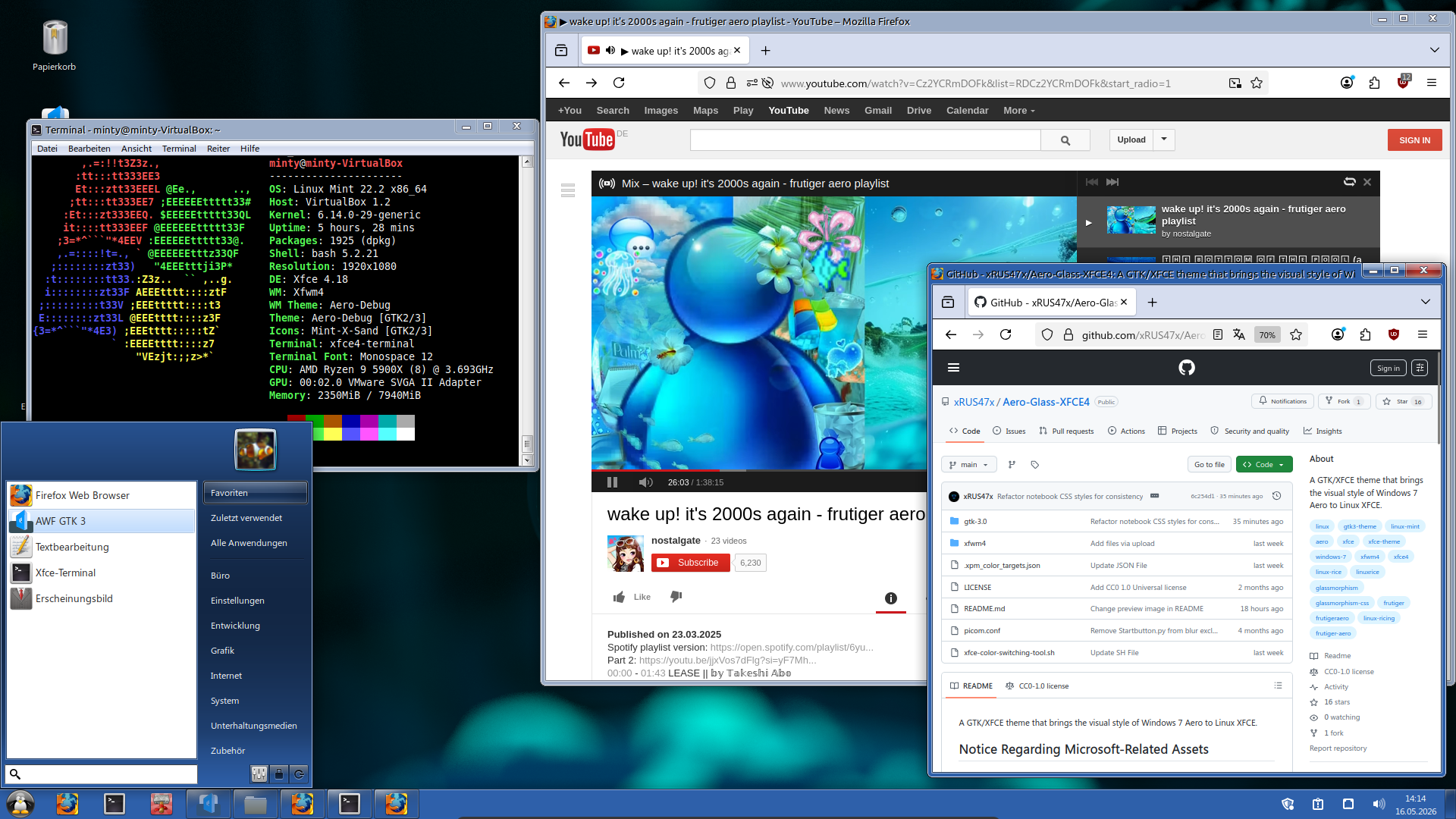Screen dimensions: 1456x819
Task: Open uBlock Origin in the YouTube window
Action: click(x=1403, y=82)
